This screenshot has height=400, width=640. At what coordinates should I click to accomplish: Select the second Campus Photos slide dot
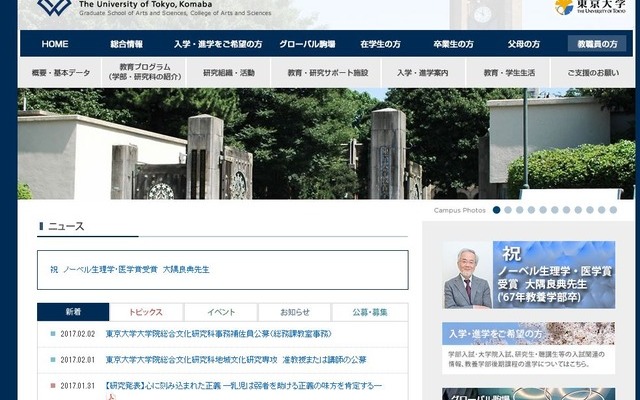click(x=508, y=210)
